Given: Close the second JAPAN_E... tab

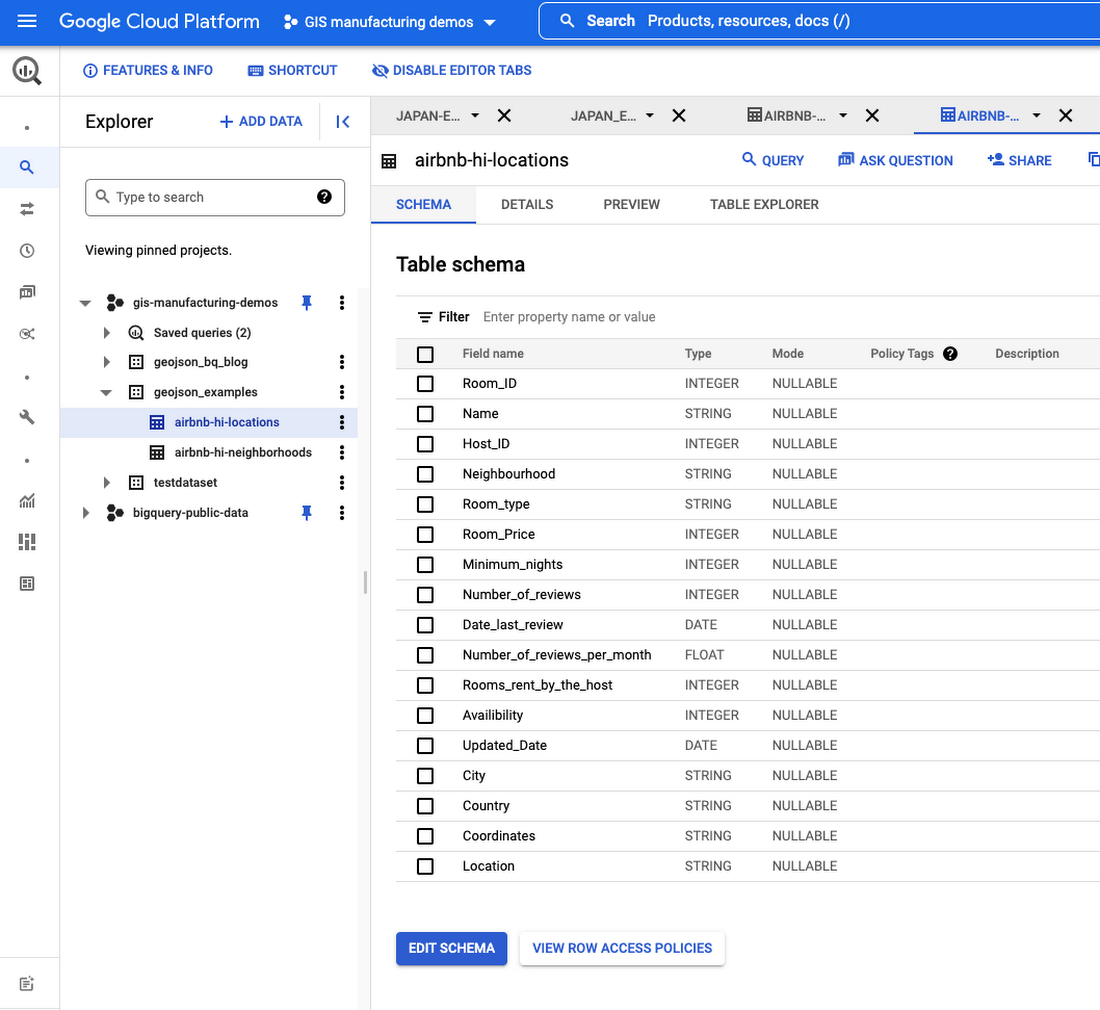Looking at the screenshot, I should click(678, 116).
